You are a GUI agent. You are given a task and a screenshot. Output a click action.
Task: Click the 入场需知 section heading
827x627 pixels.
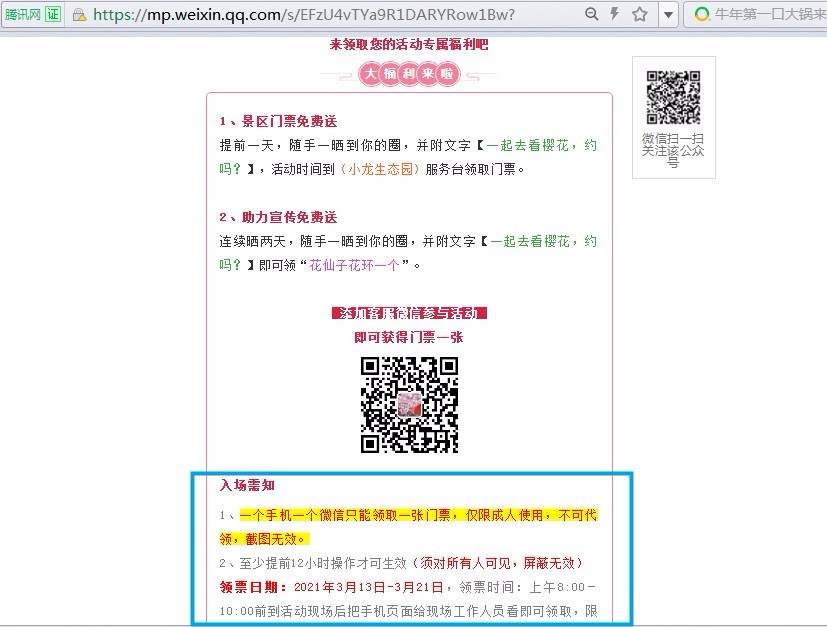pyautogui.click(x=247, y=485)
